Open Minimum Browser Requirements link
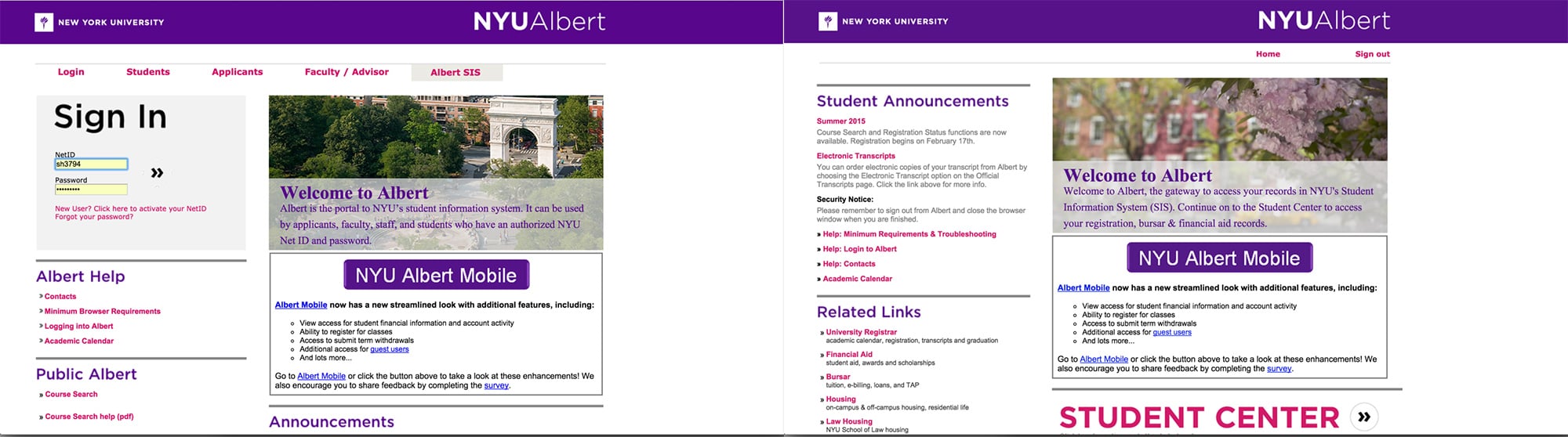The image size is (1568, 437). pyautogui.click(x=103, y=312)
